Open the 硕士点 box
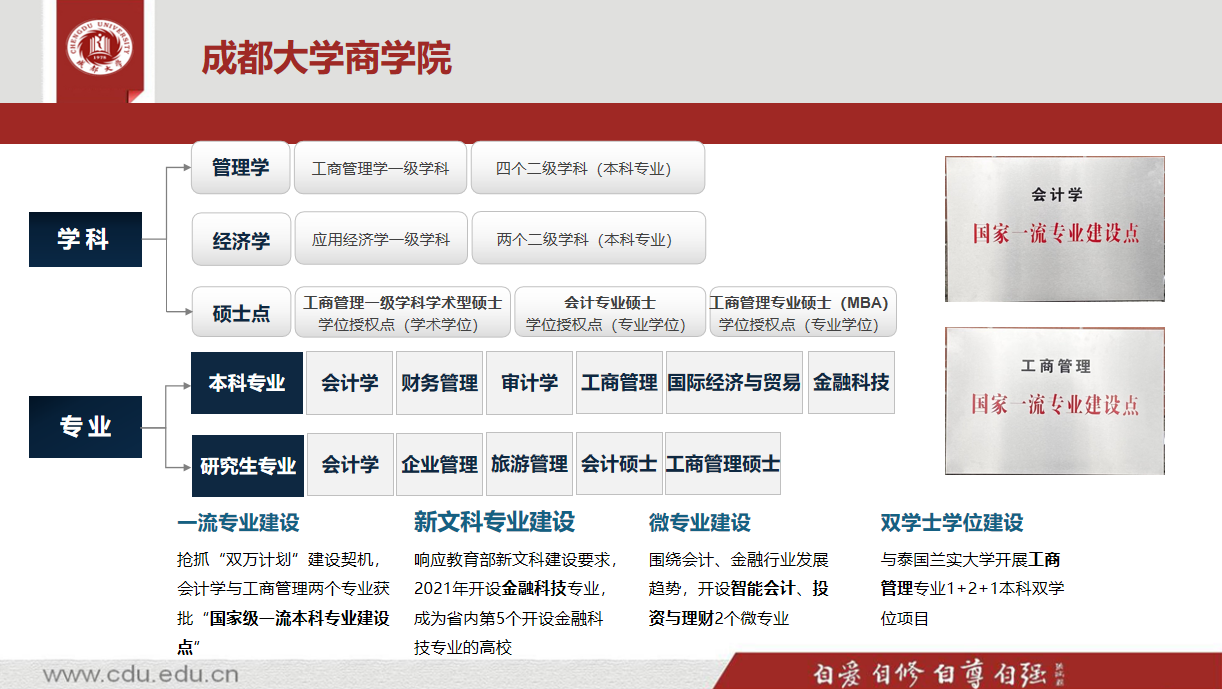 [241, 313]
